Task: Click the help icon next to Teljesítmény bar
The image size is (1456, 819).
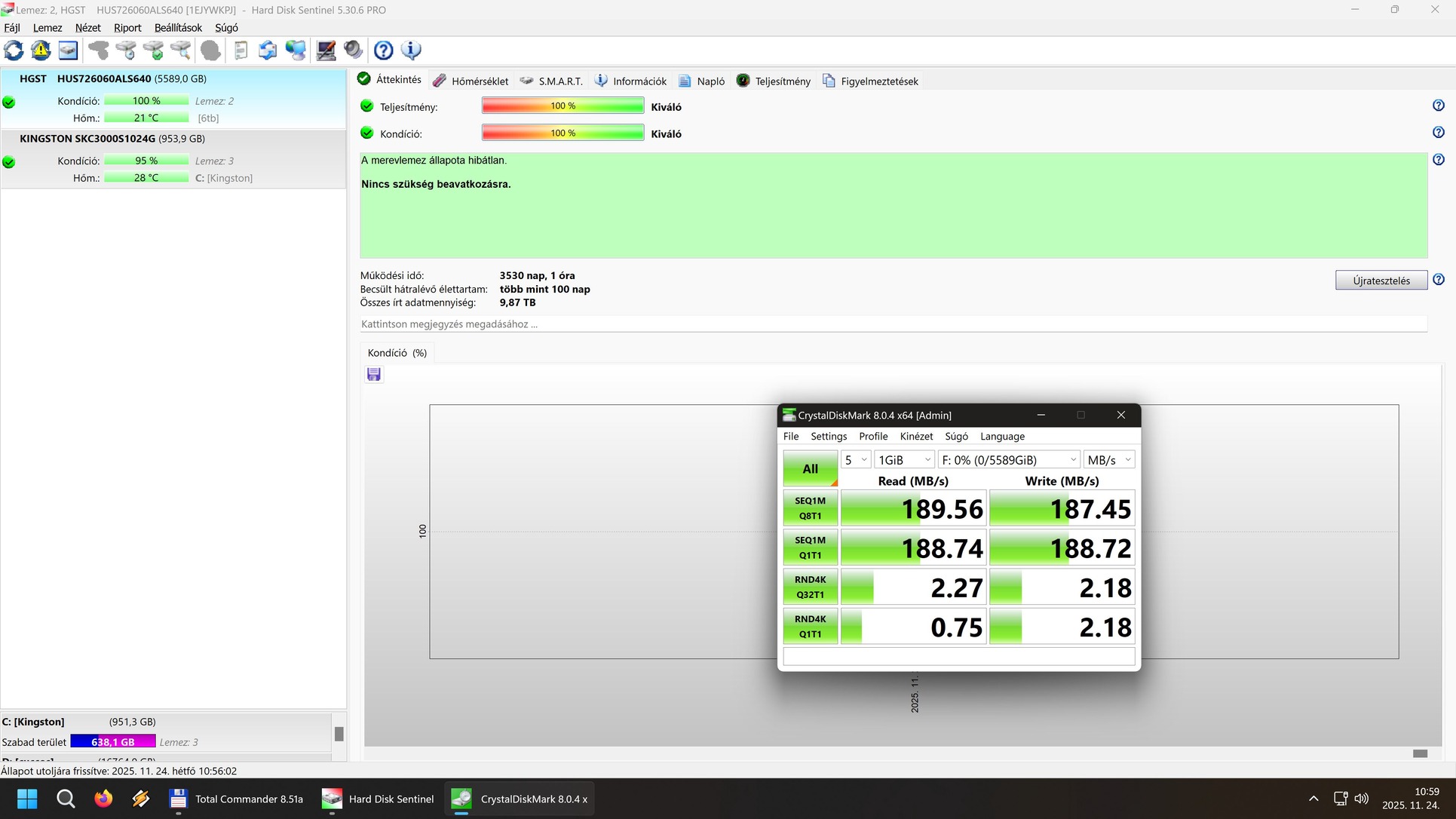Action: point(1438,106)
